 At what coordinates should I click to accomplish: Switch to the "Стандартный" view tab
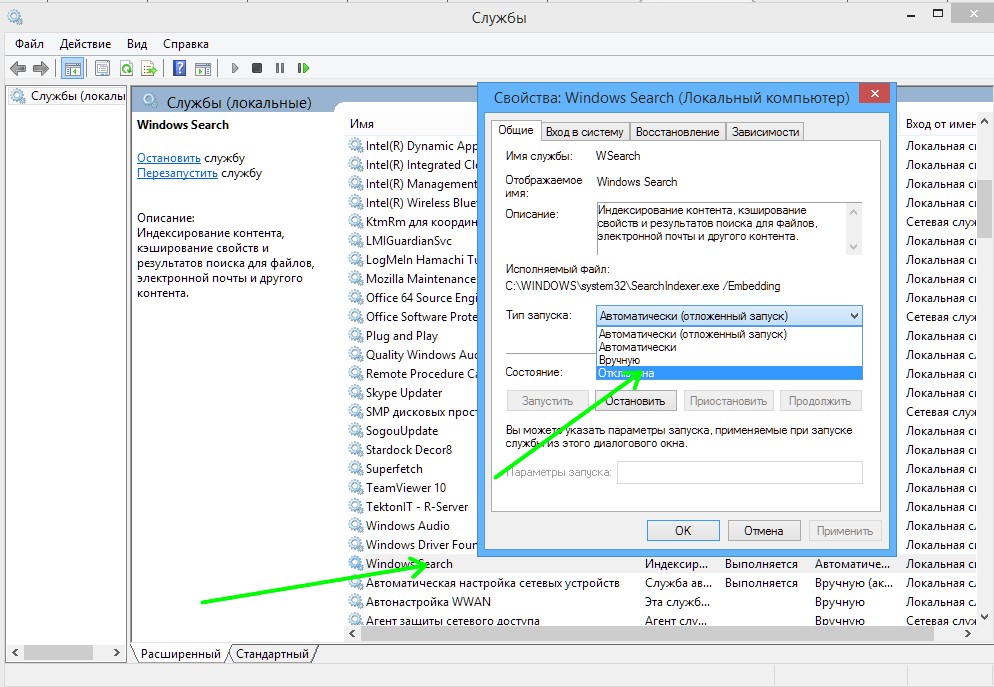272,654
